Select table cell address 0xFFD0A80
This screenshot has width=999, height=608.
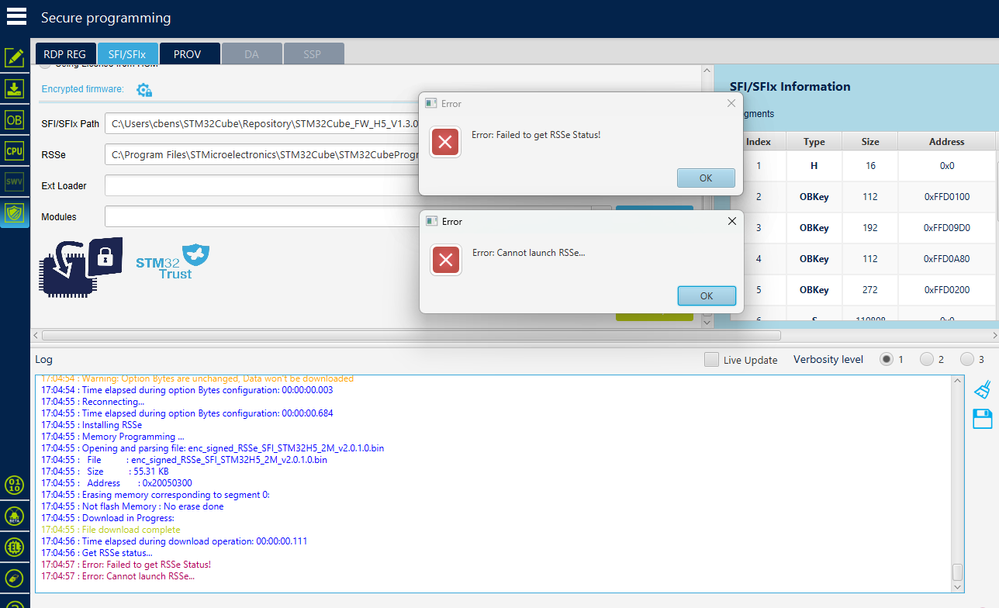[947, 259]
